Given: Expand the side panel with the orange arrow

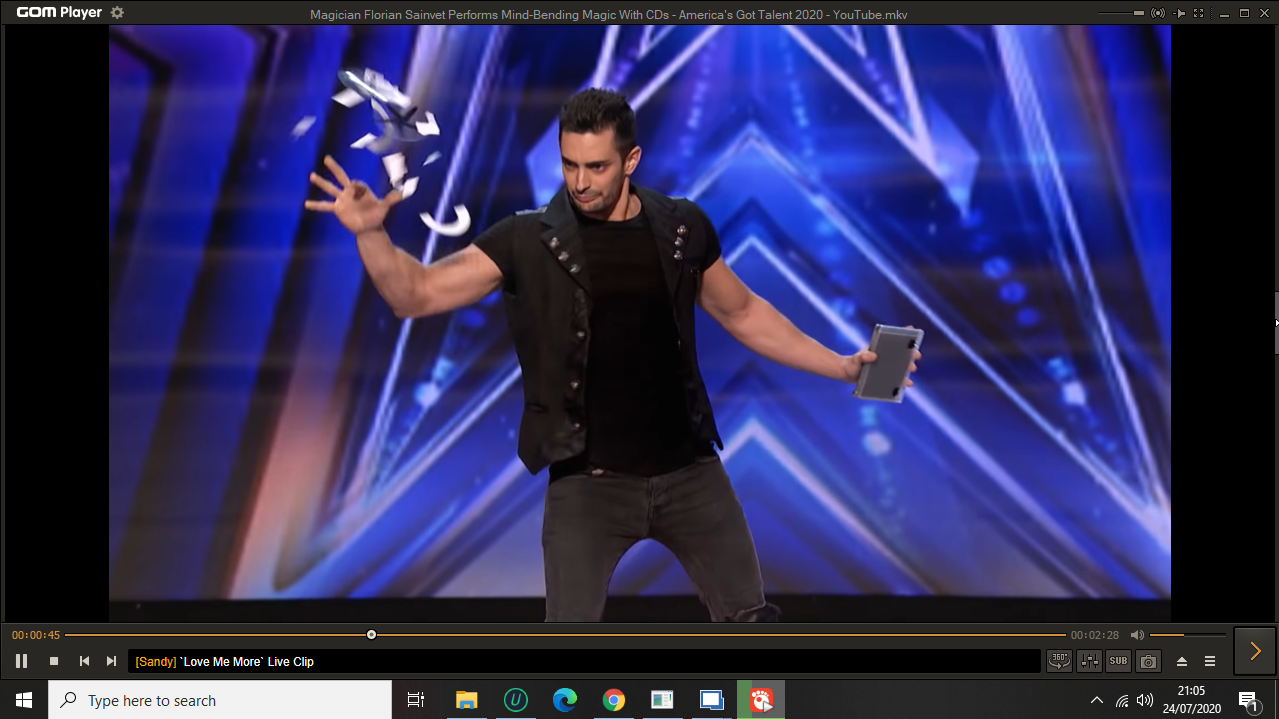Looking at the screenshot, I should pyautogui.click(x=1255, y=651).
